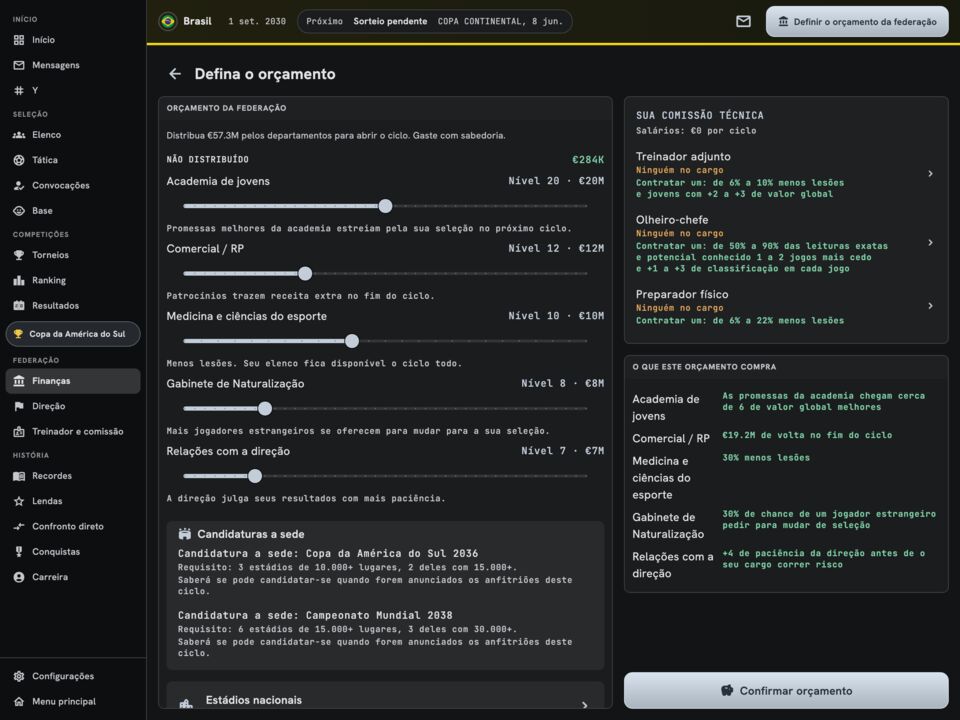This screenshot has height=720, width=960.
Task: Open the Copa da América do Sul button
Action: pyautogui.click(x=73, y=334)
